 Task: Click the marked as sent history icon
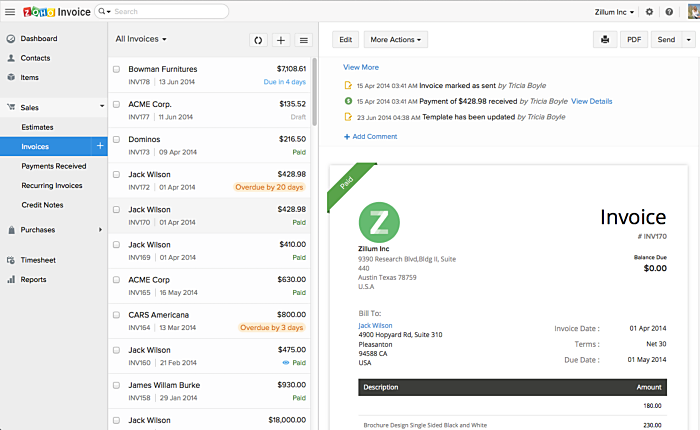[348, 85]
